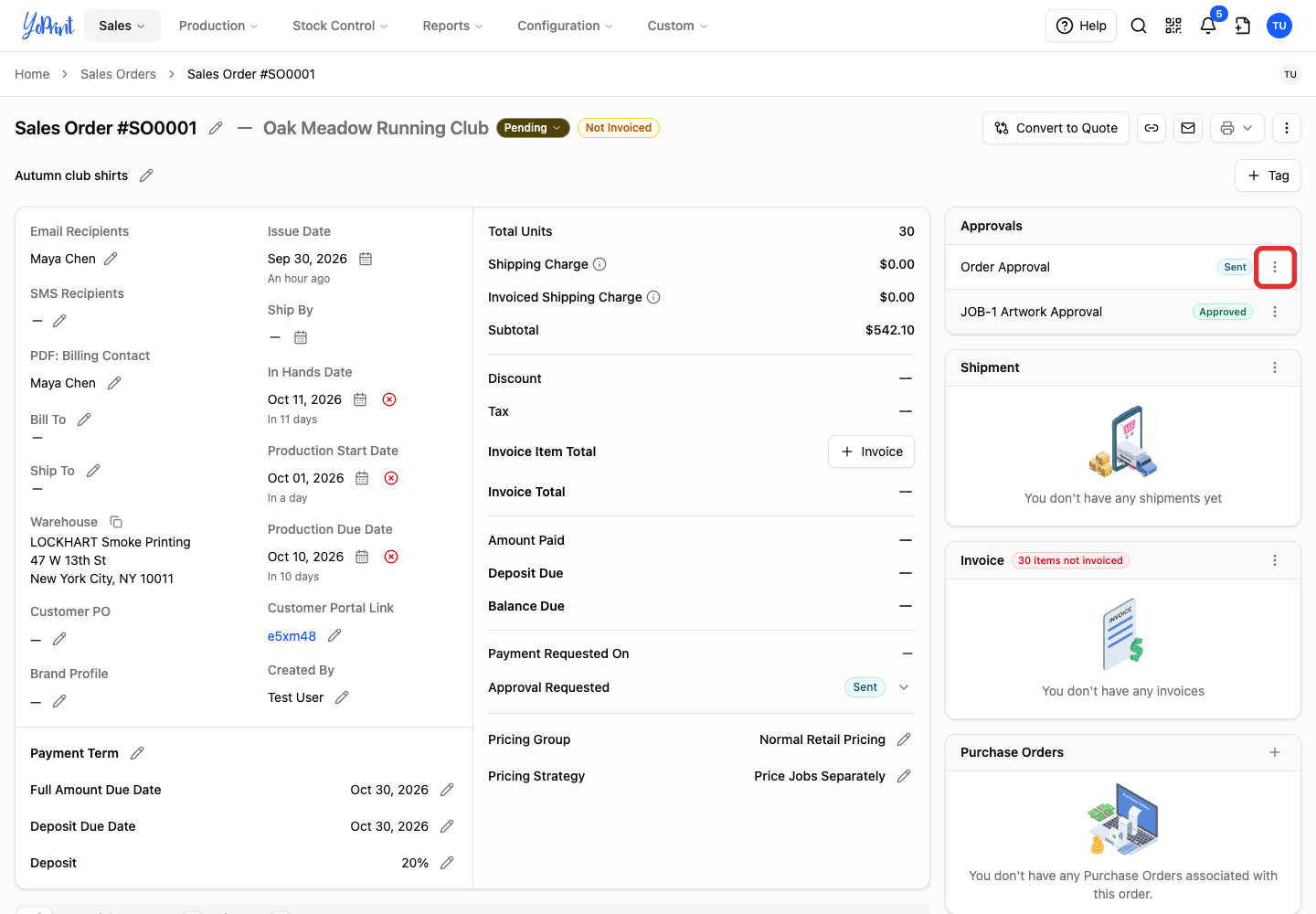
Task: Edit the sales order number pencil
Action: pos(216,128)
